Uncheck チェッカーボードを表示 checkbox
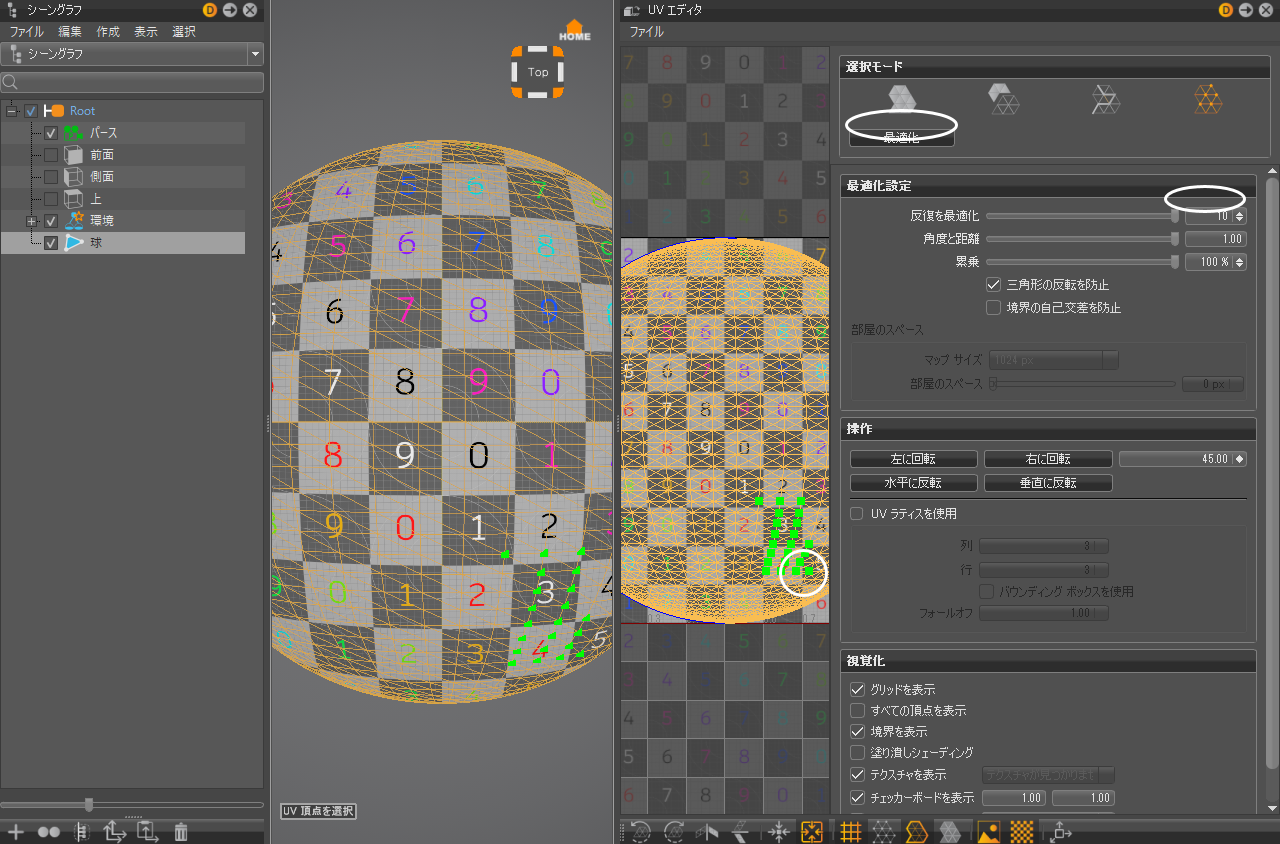The width and height of the screenshot is (1280, 844). 857,798
